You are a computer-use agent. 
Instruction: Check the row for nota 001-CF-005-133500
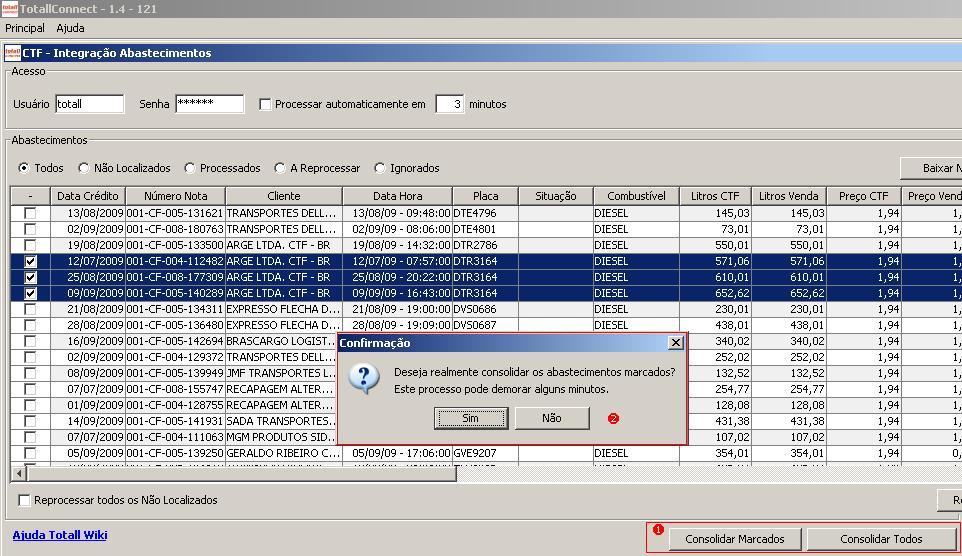[x=30, y=245]
